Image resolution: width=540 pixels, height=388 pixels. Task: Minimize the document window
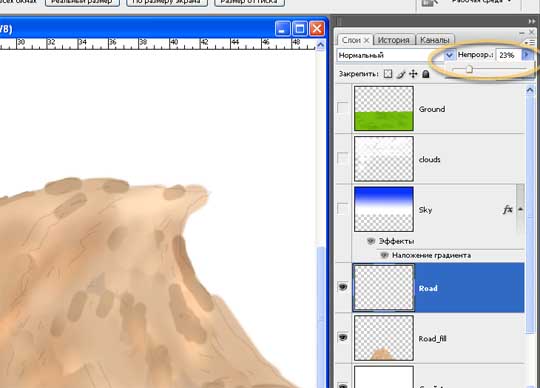(x=283, y=29)
